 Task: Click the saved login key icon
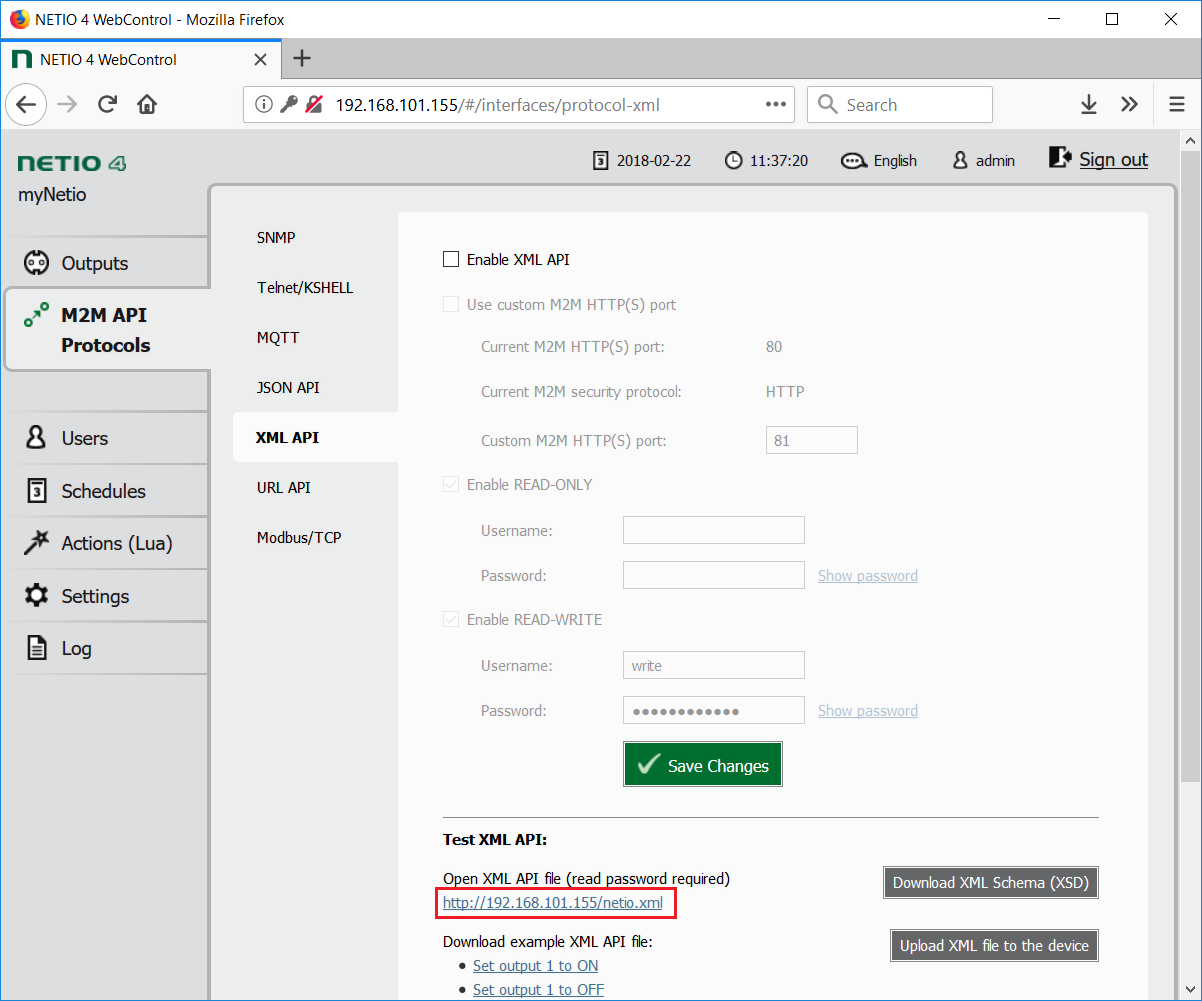tap(289, 104)
